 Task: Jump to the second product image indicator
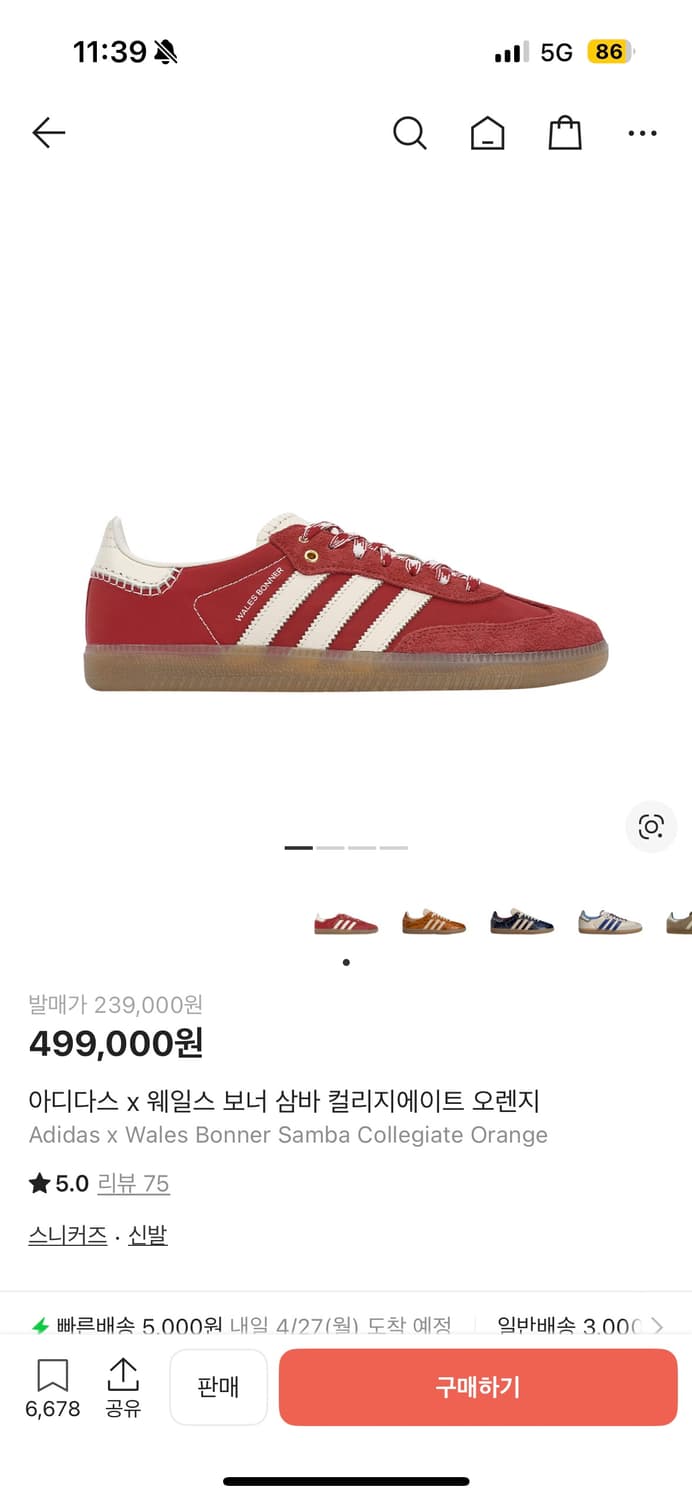point(330,848)
